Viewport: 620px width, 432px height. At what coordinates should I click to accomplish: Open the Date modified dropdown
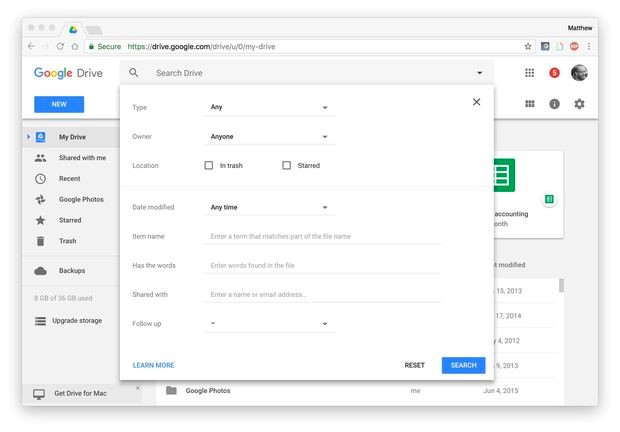coord(269,207)
